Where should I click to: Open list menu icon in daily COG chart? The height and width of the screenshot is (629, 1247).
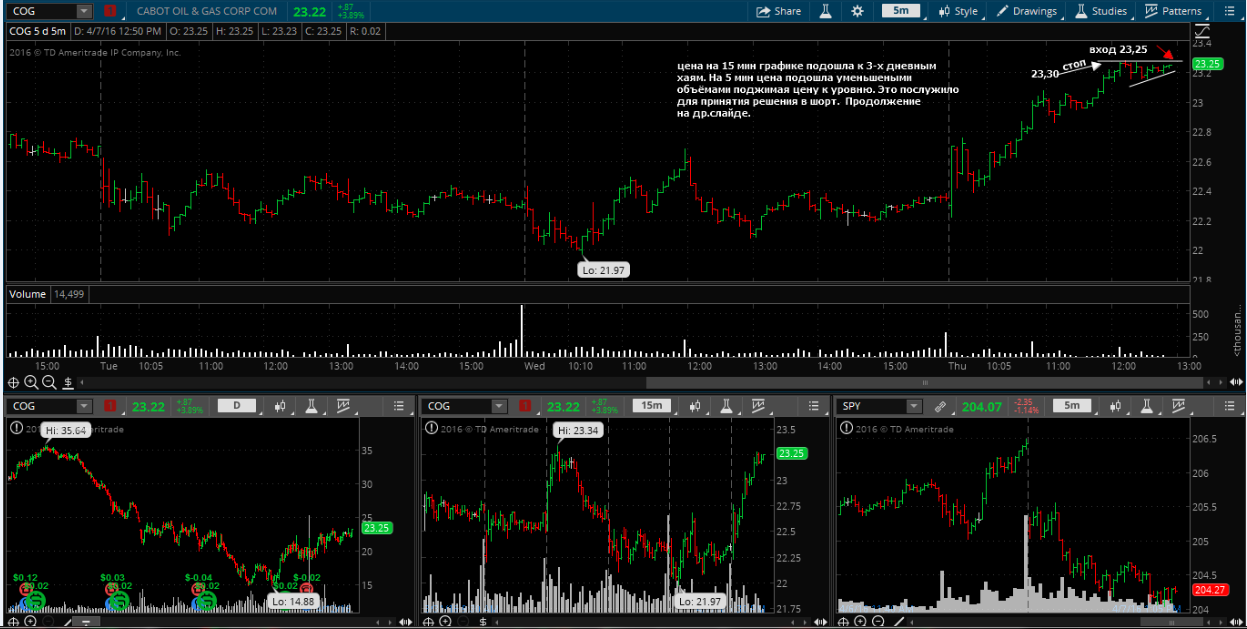(x=399, y=406)
